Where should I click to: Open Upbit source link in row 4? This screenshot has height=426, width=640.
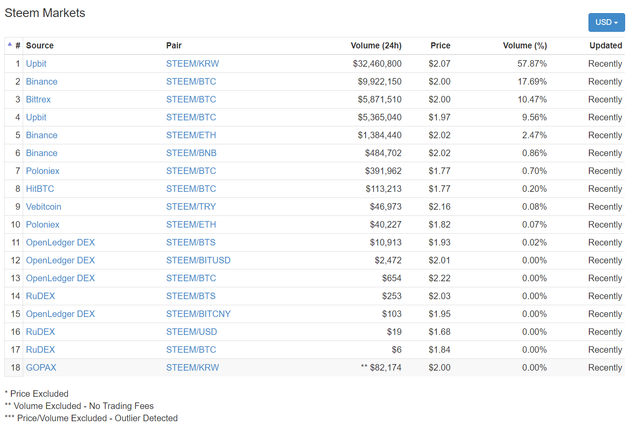[x=36, y=118]
